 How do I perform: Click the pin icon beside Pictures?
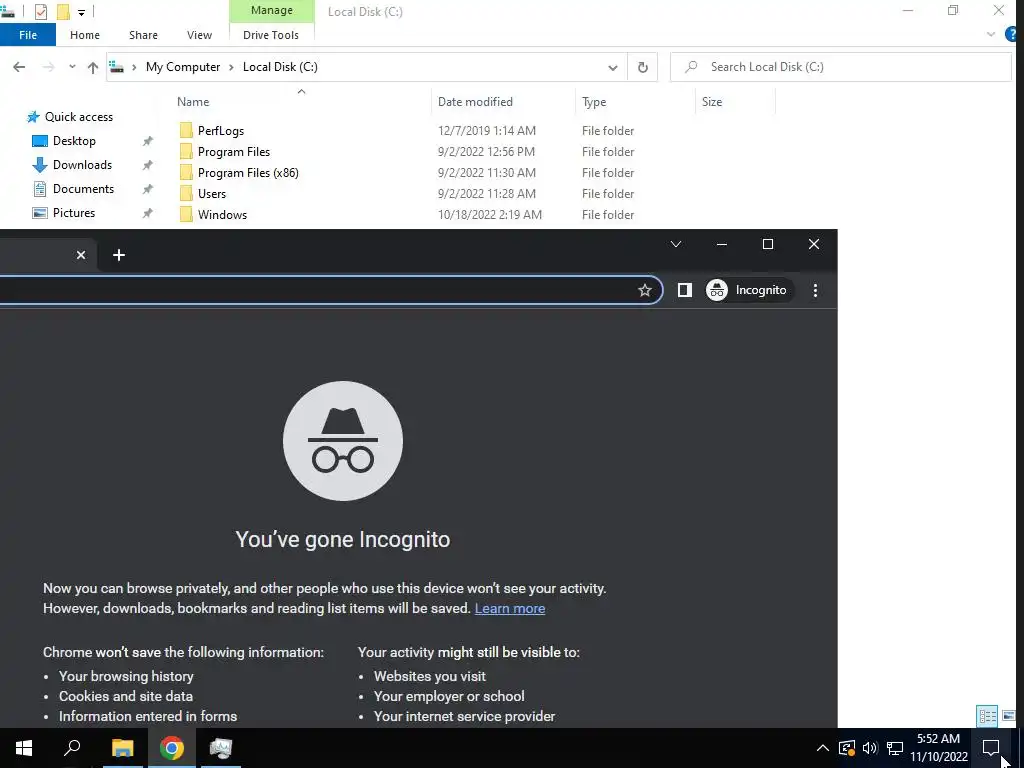[x=148, y=213]
